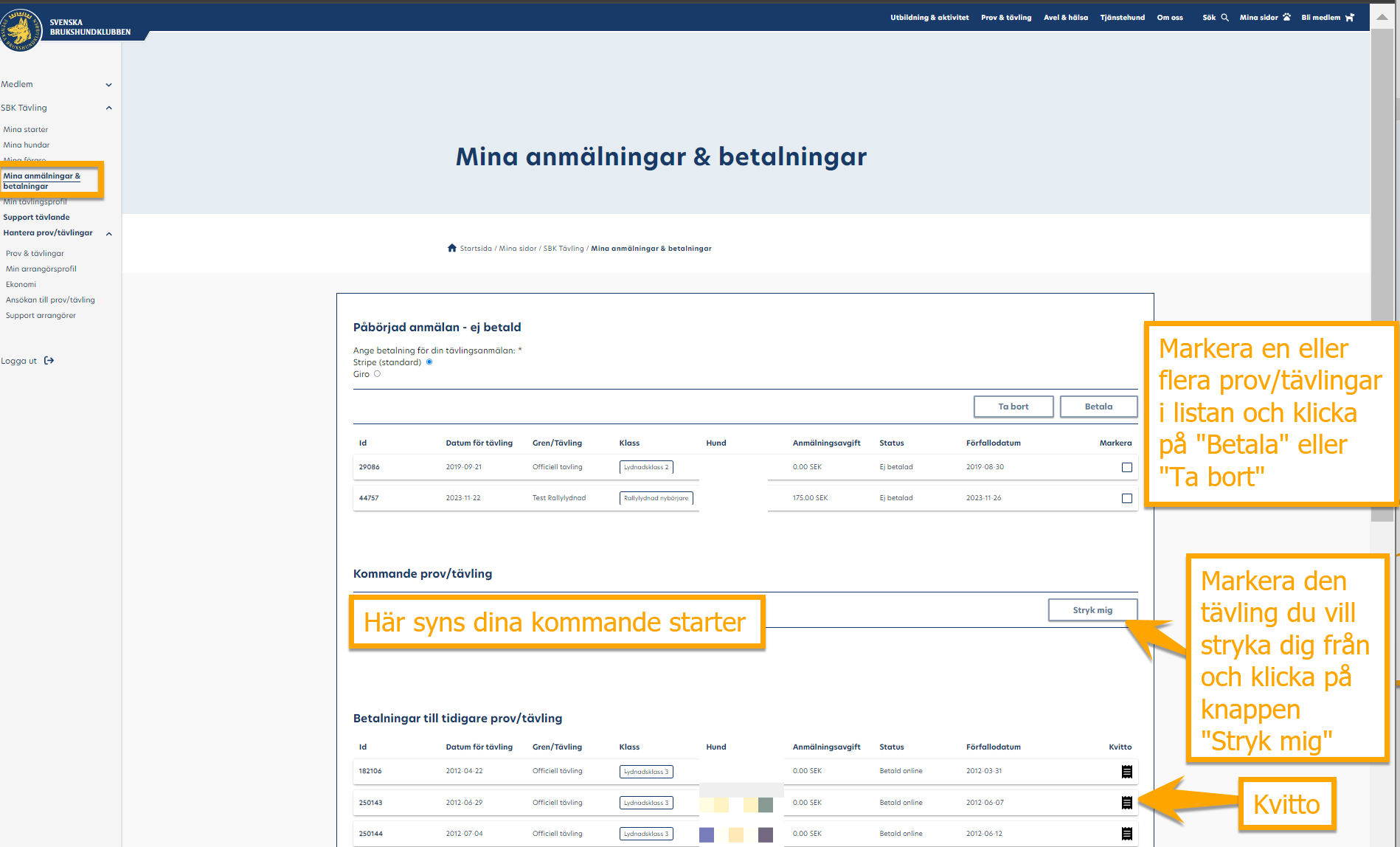This screenshot has height=847, width=1400.
Task: Click the Svenska Brukshundklubben logo
Action: pyautogui.click(x=22, y=30)
